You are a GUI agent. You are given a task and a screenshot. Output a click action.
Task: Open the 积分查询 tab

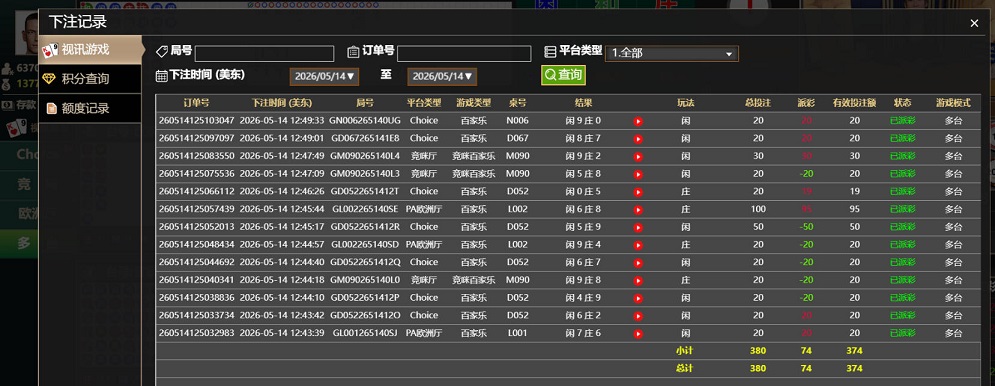click(89, 79)
